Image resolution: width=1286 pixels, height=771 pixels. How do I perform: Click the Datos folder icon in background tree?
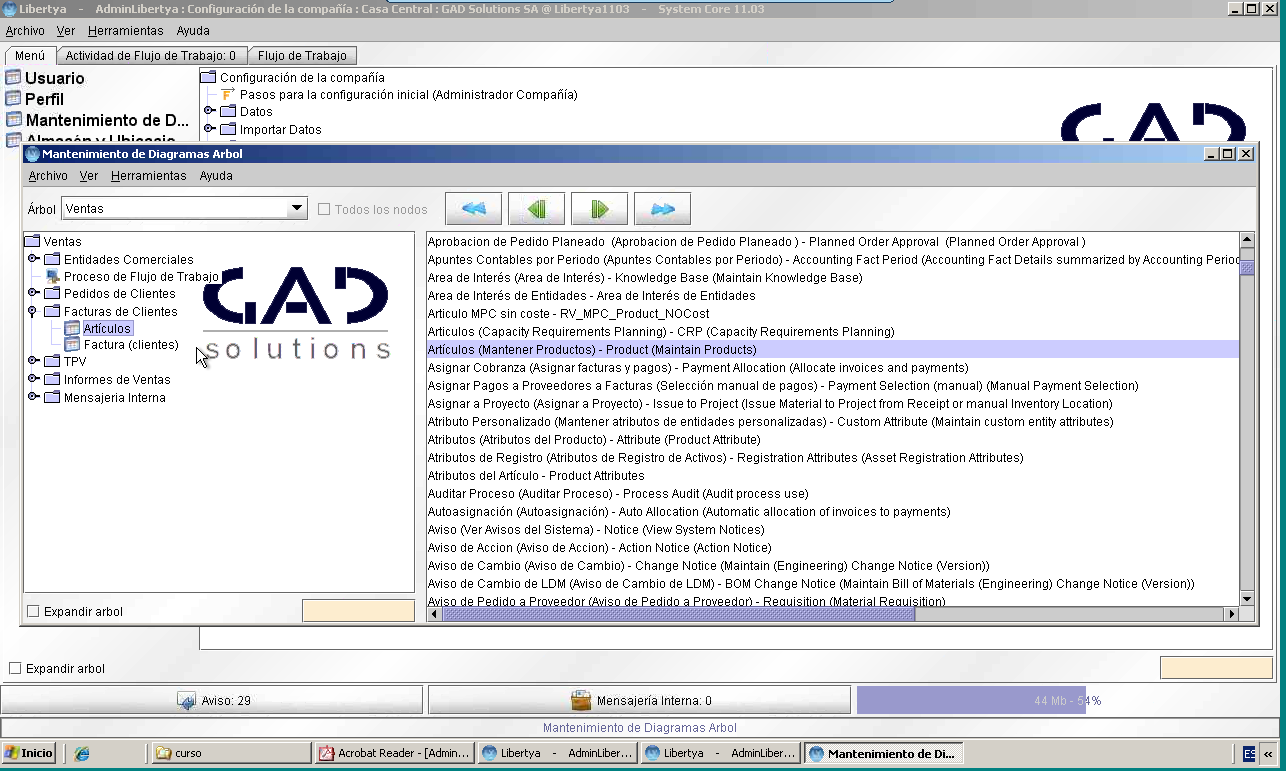(228, 112)
